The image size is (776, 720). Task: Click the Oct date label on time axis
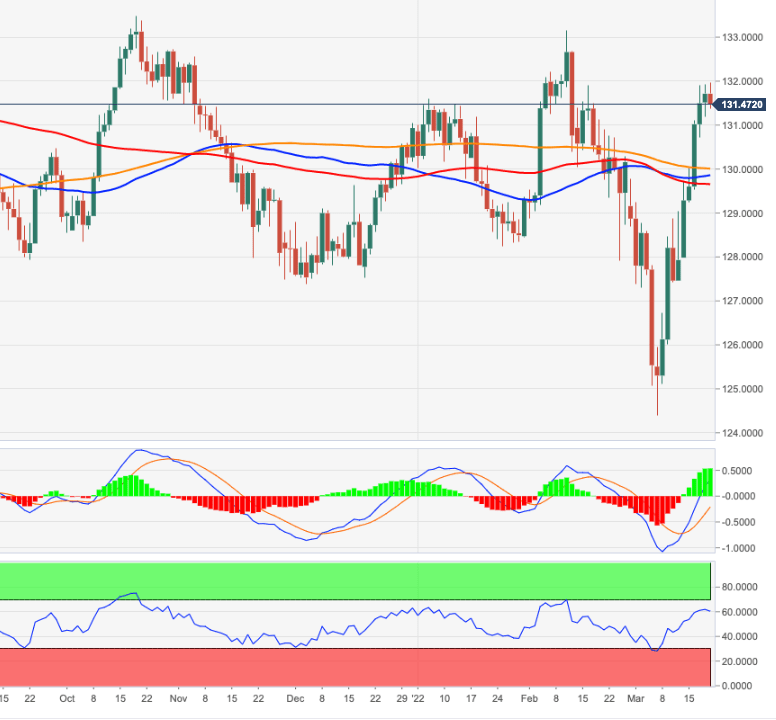pos(67,699)
